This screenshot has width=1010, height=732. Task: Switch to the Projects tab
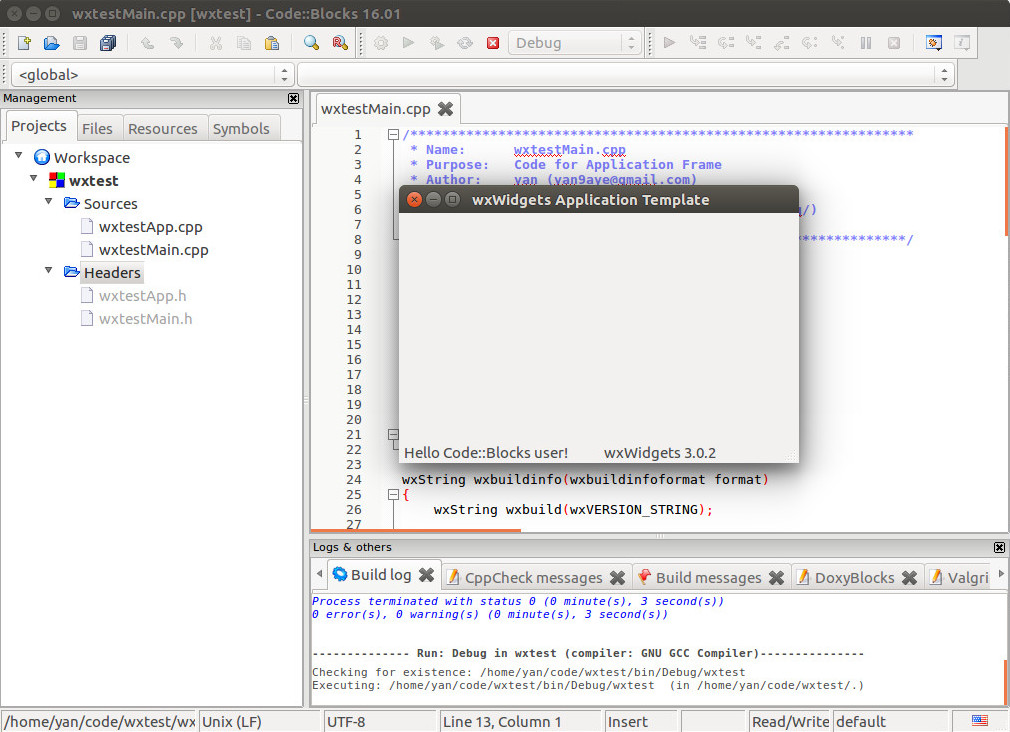click(x=39, y=126)
